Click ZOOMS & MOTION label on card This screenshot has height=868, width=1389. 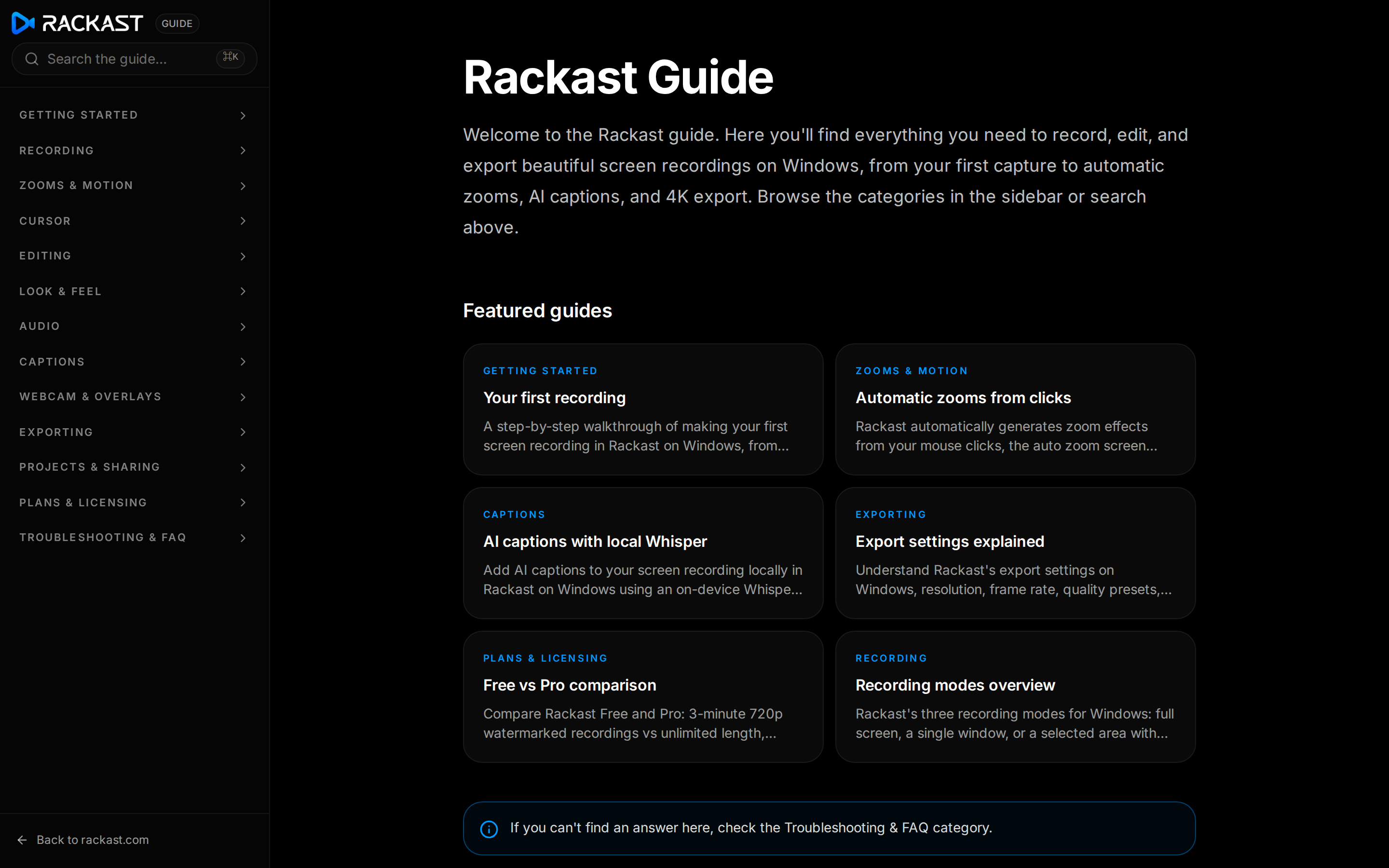pos(912,371)
